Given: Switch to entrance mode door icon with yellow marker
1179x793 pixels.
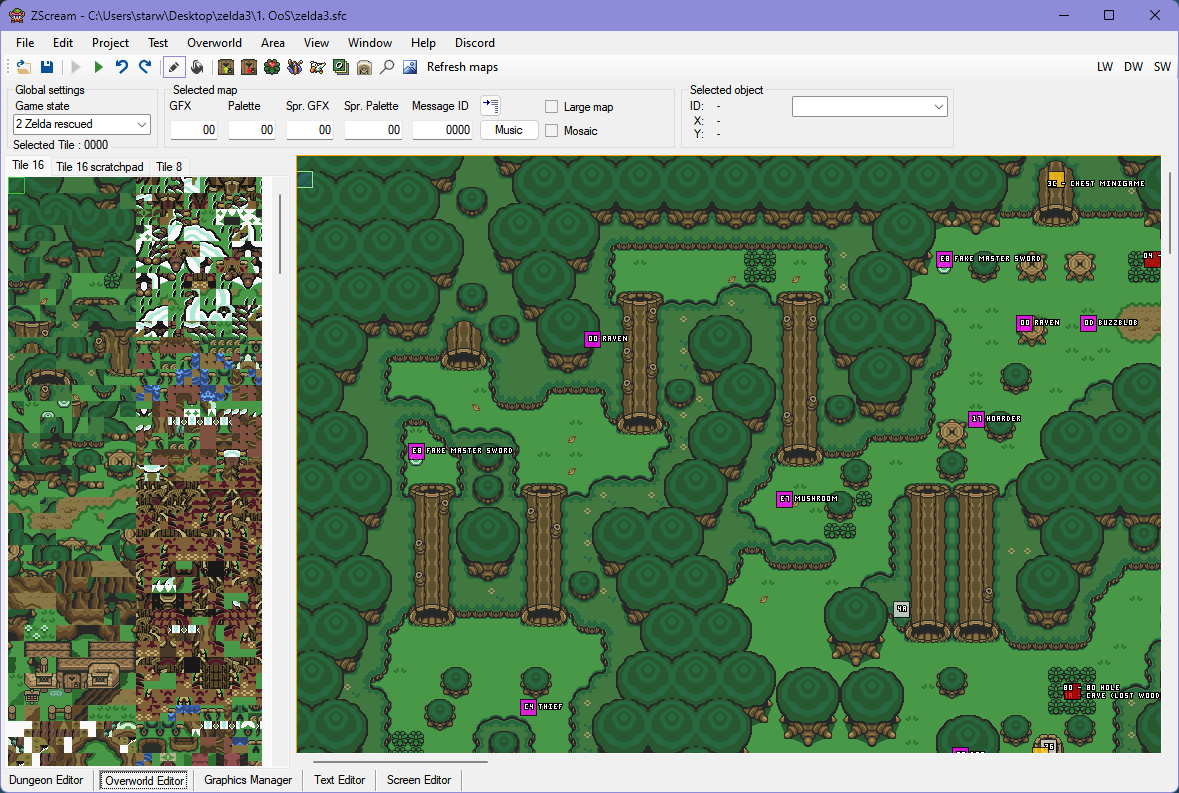Looking at the screenshot, I should pos(226,67).
